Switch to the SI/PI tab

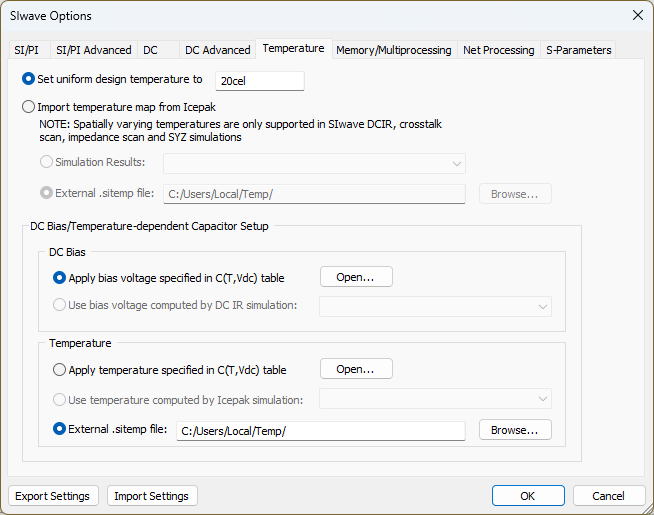pyautogui.click(x=27, y=50)
